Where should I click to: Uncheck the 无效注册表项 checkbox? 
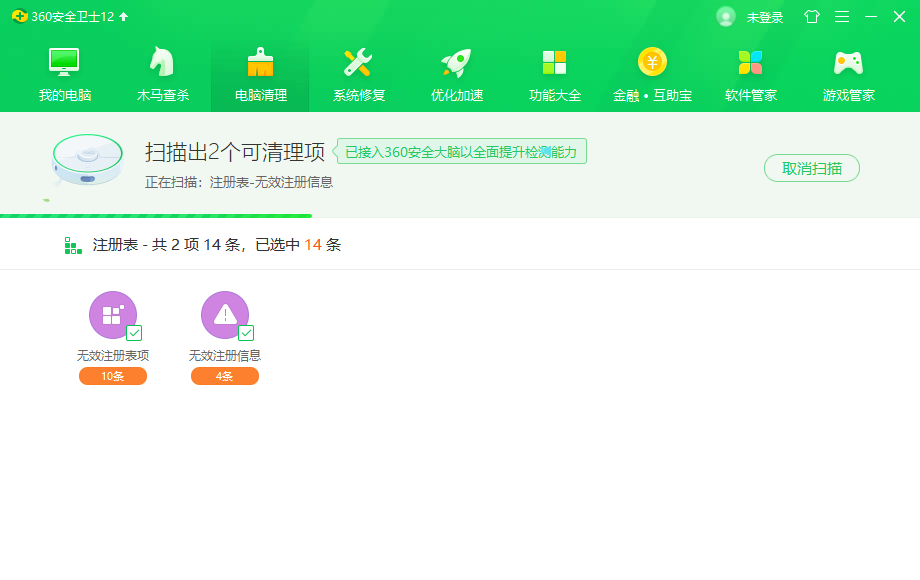pos(134,333)
